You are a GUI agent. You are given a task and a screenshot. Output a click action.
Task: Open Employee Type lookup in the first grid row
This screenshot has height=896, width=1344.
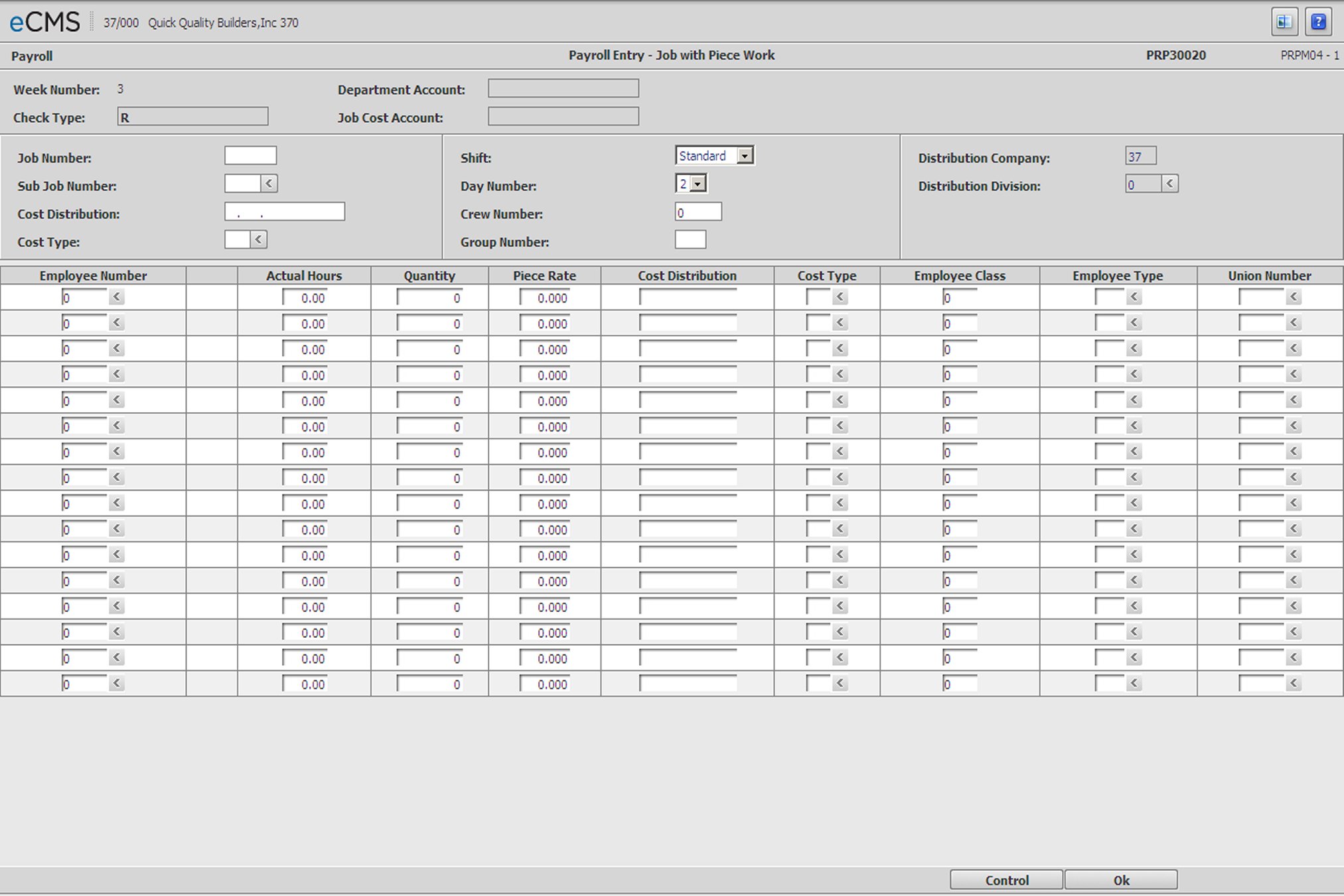click(1134, 297)
